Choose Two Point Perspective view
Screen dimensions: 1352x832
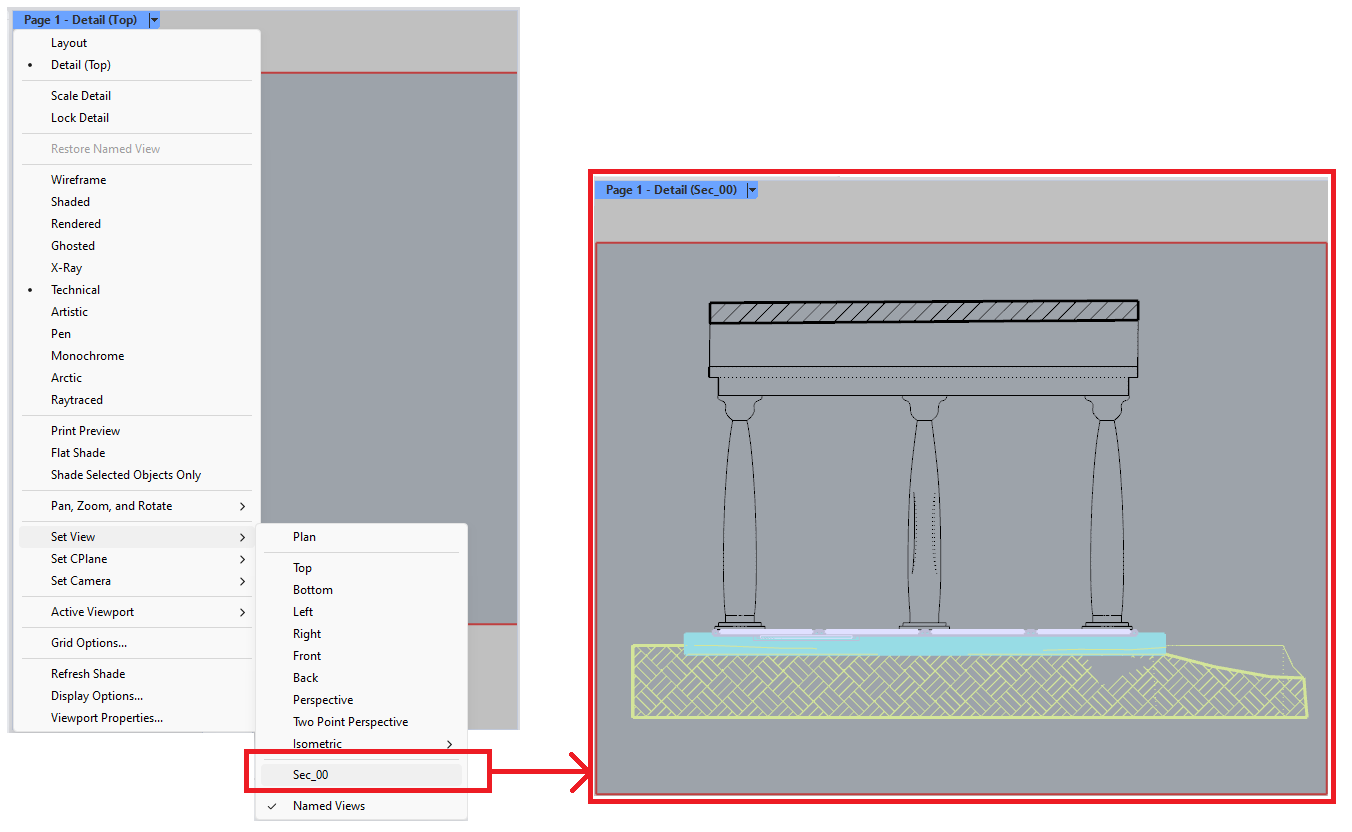(350, 721)
